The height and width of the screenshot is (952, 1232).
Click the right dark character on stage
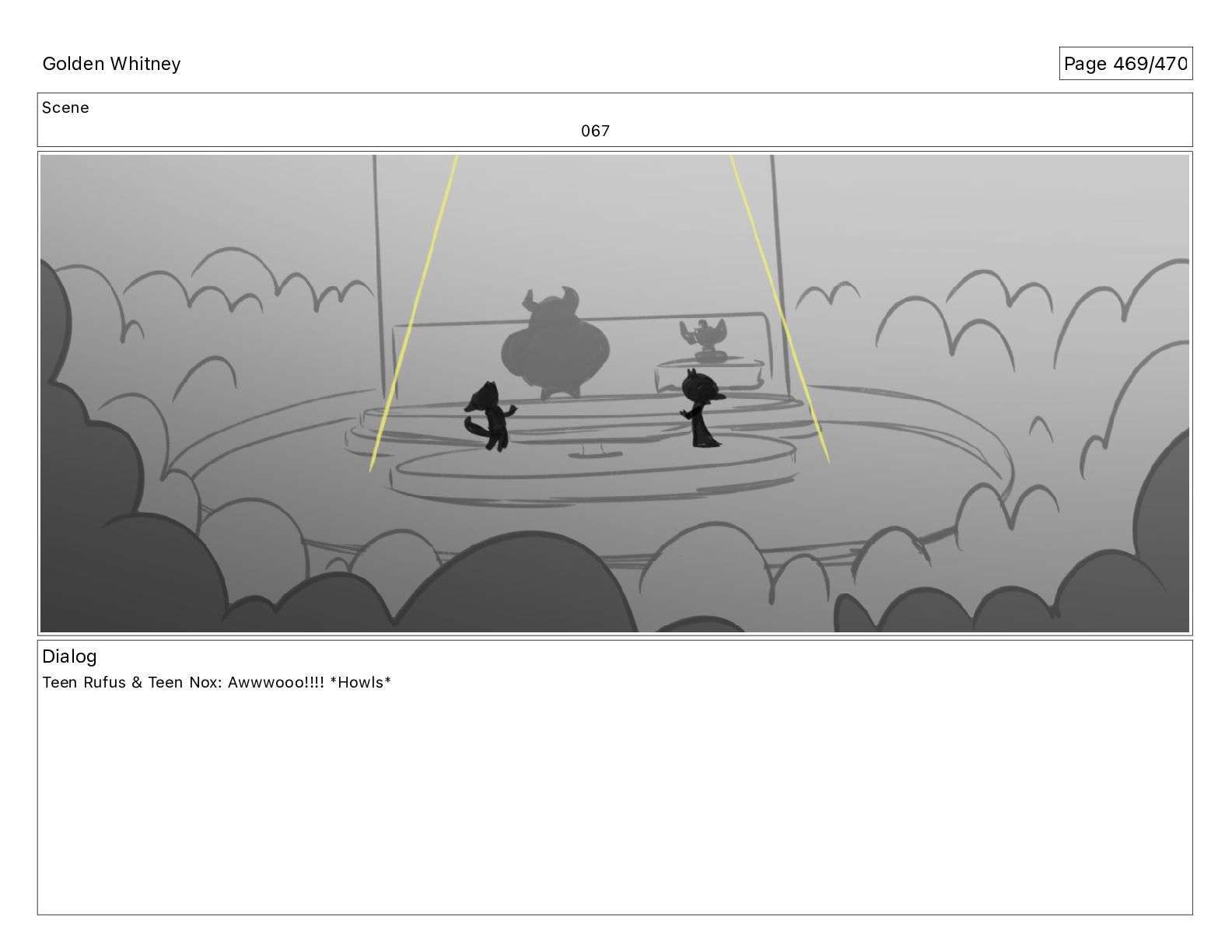pyautogui.click(x=703, y=408)
